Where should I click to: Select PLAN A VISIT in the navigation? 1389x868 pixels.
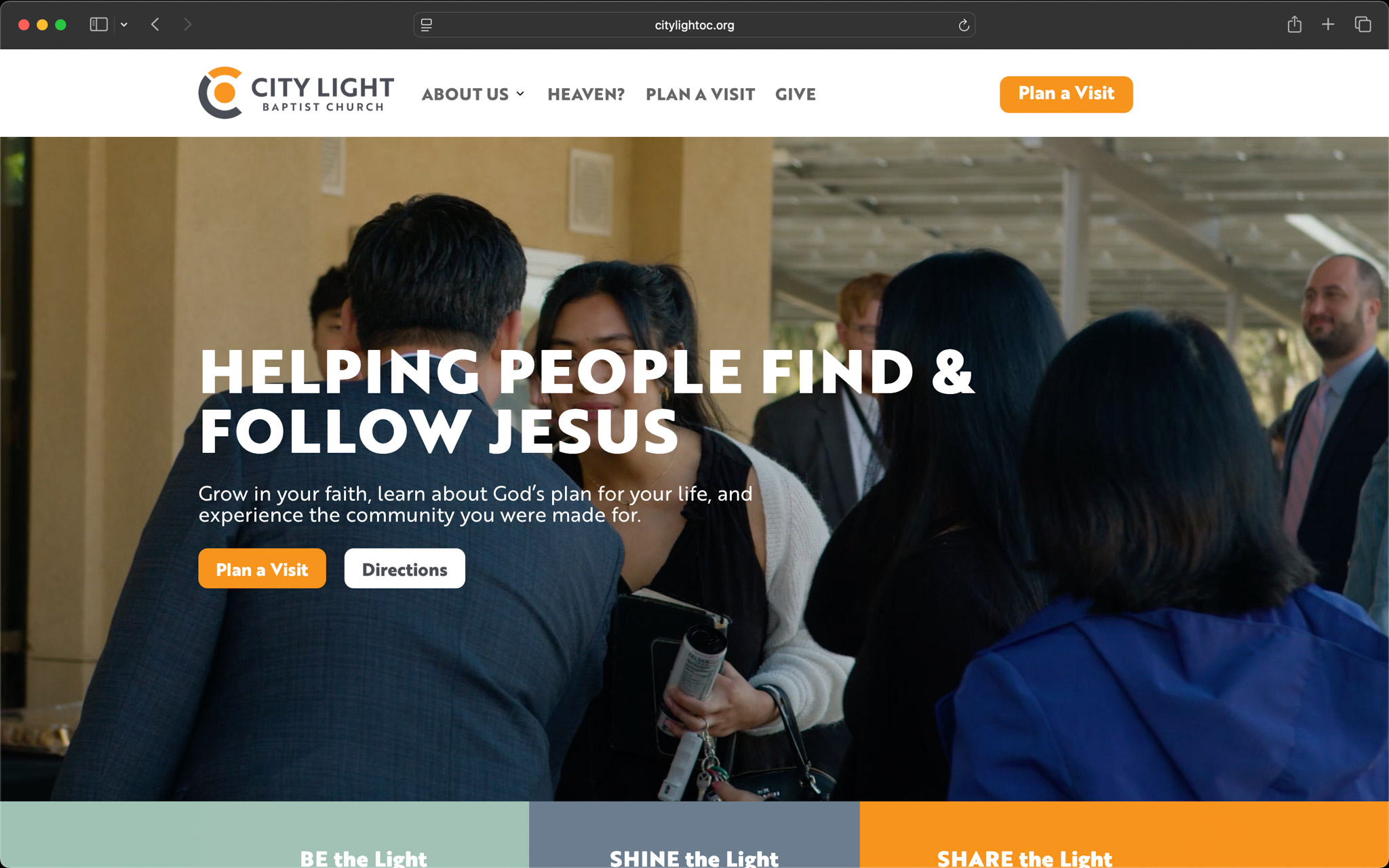pos(700,94)
